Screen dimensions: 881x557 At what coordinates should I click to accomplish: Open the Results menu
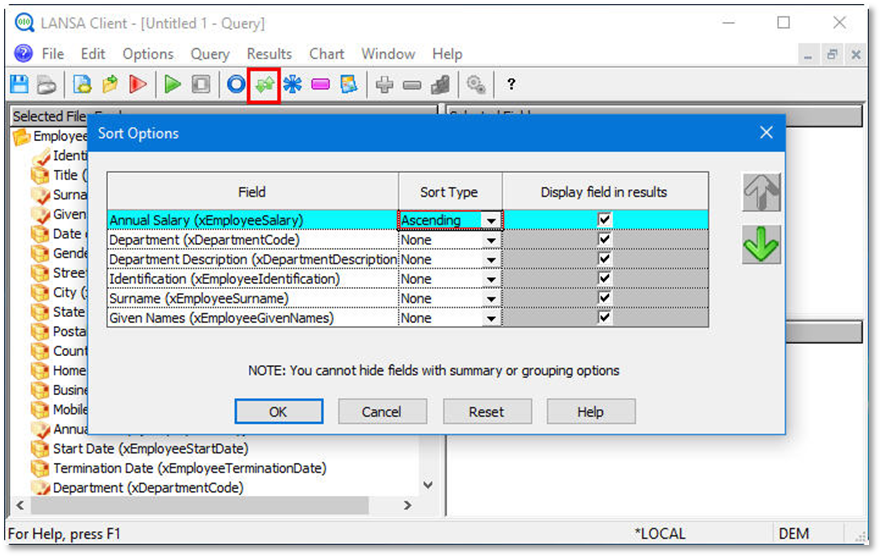tap(269, 54)
